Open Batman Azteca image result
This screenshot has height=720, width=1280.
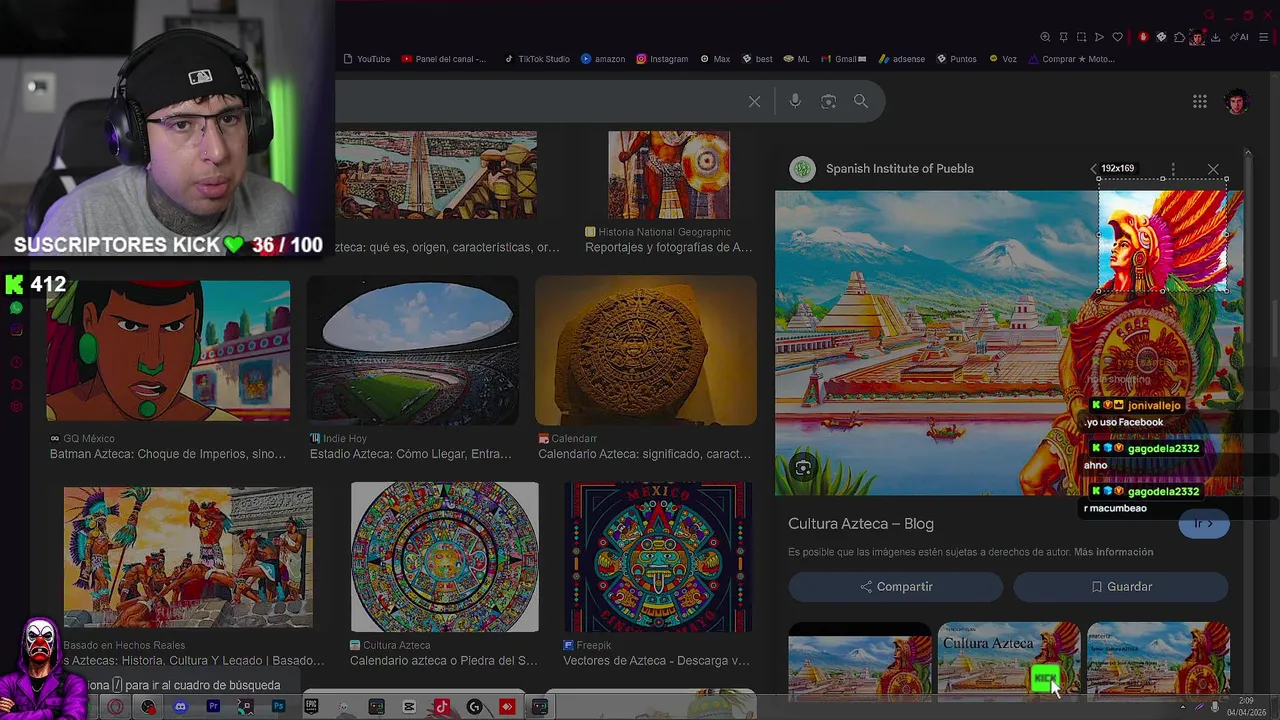[168, 351]
